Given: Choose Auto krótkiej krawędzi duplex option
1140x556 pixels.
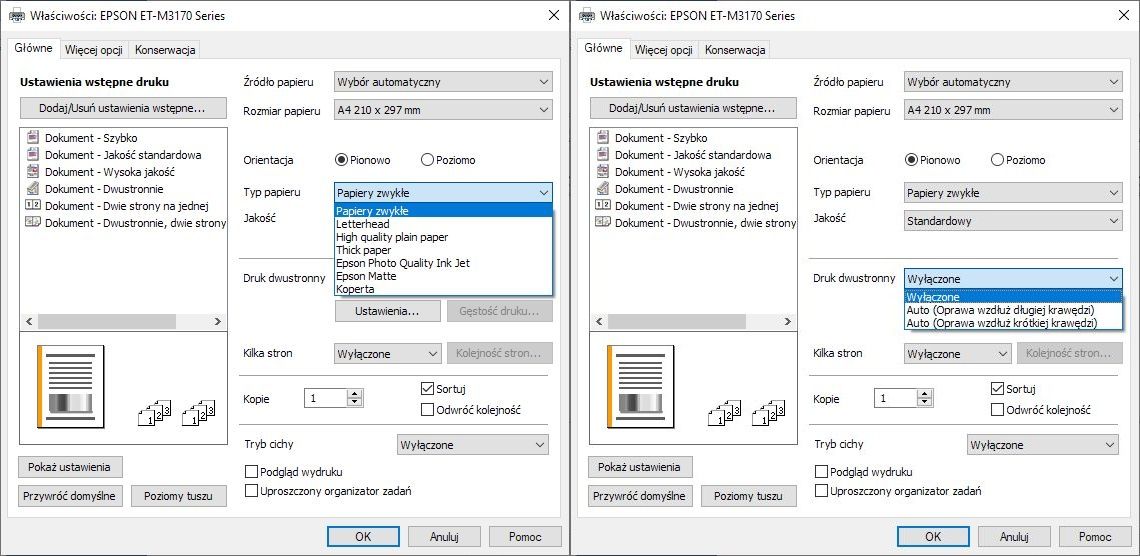Looking at the screenshot, I should click(x=1013, y=323).
